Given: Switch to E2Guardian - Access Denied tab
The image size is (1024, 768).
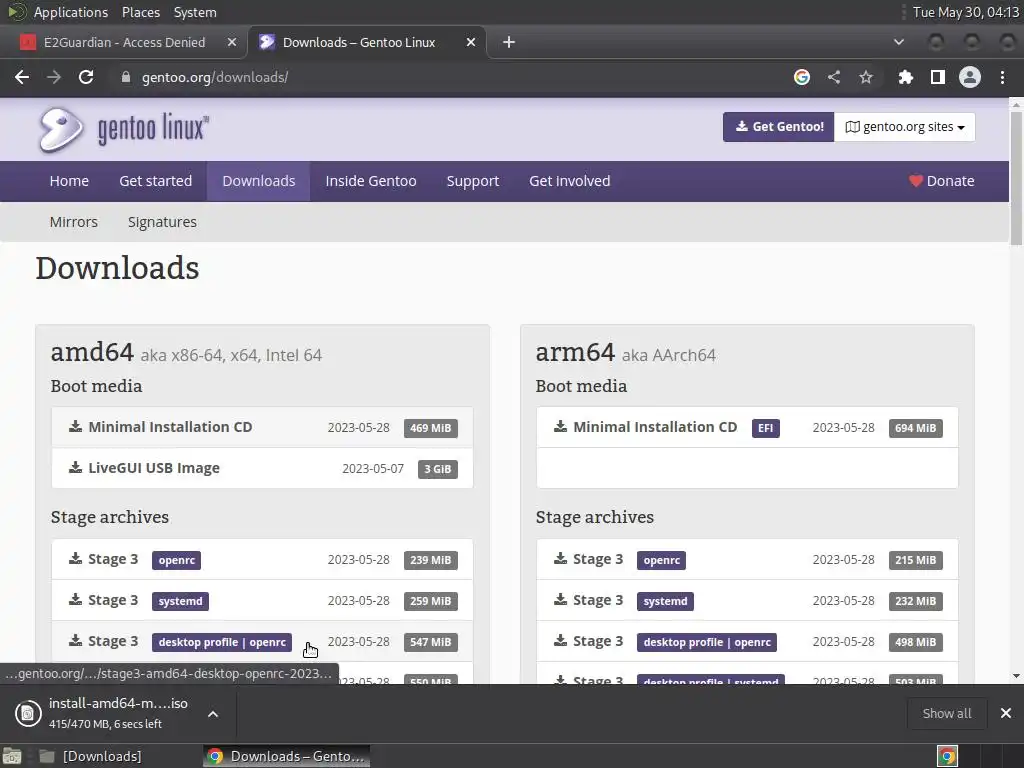Looking at the screenshot, I should 124,42.
